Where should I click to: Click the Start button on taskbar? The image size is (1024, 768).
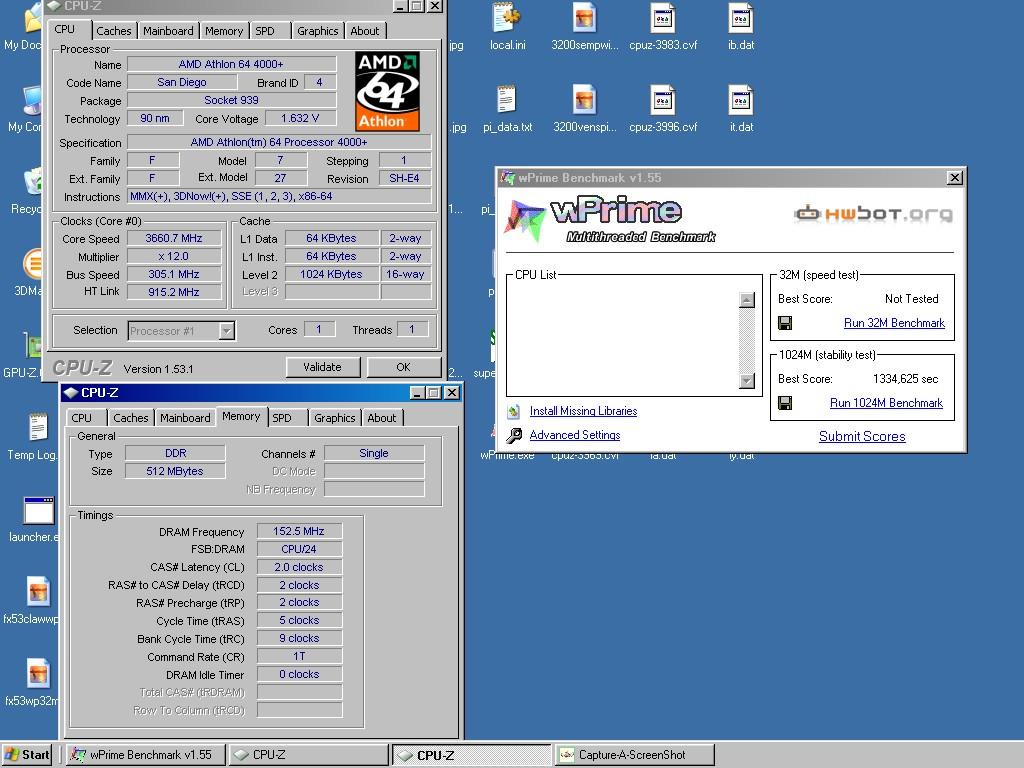point(27,755)
